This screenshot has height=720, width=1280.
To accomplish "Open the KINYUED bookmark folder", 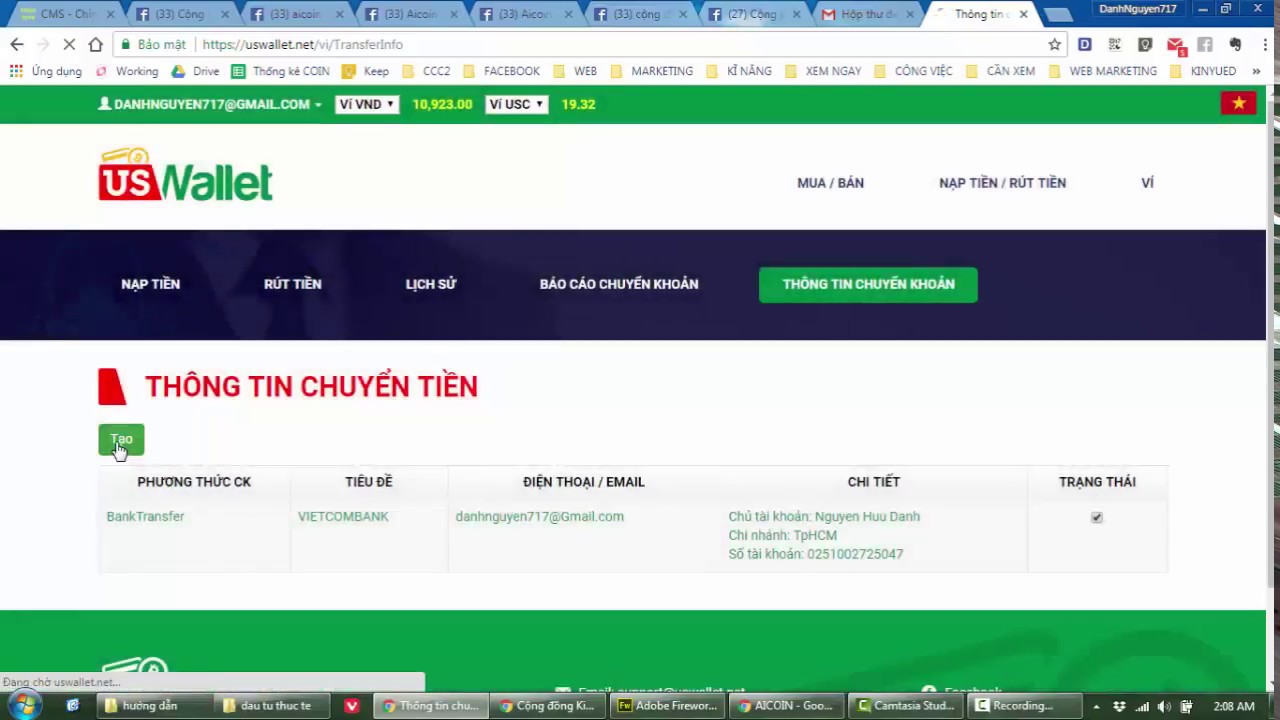I will 1202,71.
